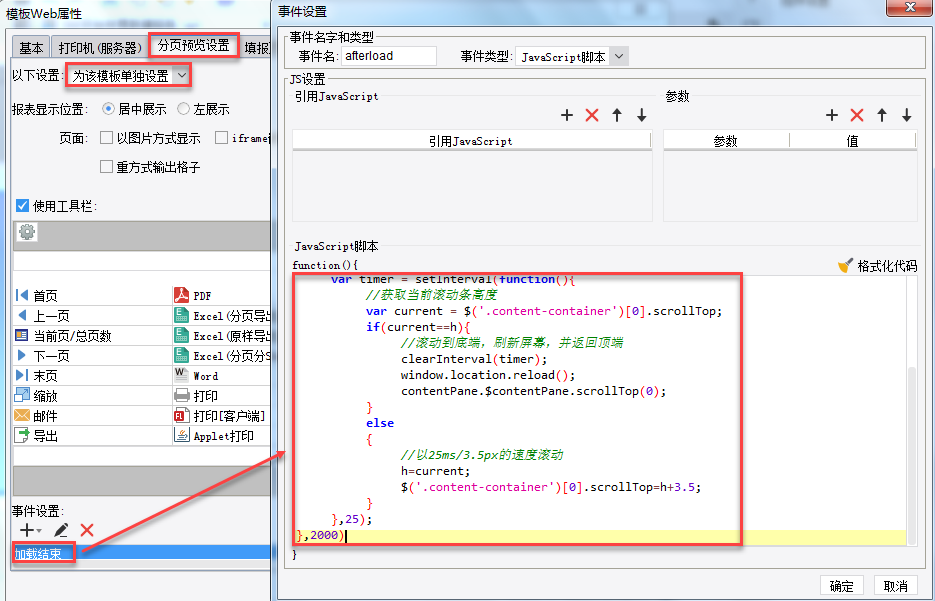Place cursor on clearInterval(timer) line
The width and height of the screenshot is (935, 601).
474,359
